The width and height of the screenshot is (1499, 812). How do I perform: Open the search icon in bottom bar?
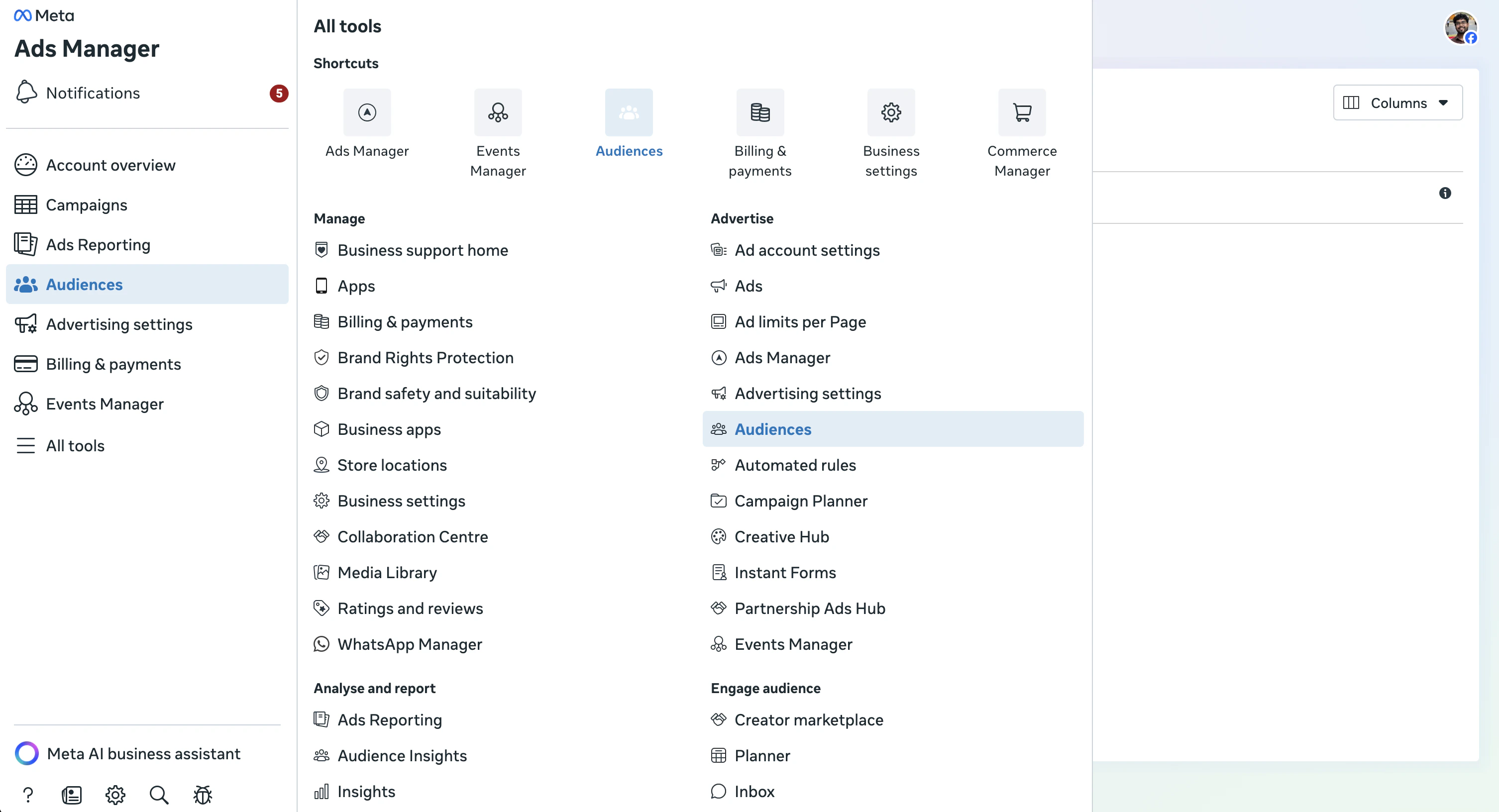(x=158, y=795)
